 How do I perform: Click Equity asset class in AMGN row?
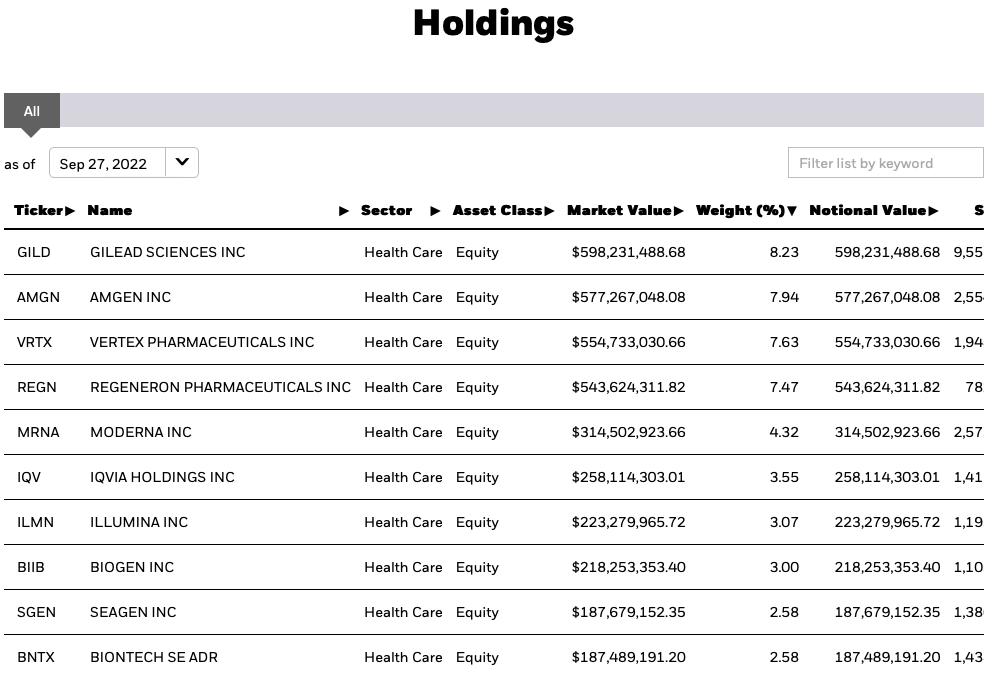click(477, 297)
